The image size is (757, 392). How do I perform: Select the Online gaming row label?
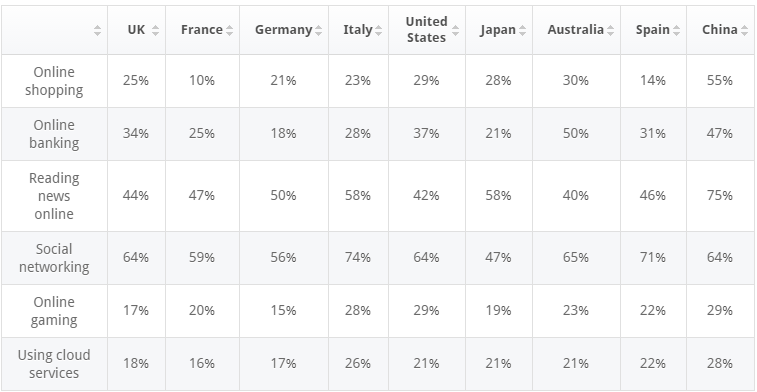pos(54,310)
